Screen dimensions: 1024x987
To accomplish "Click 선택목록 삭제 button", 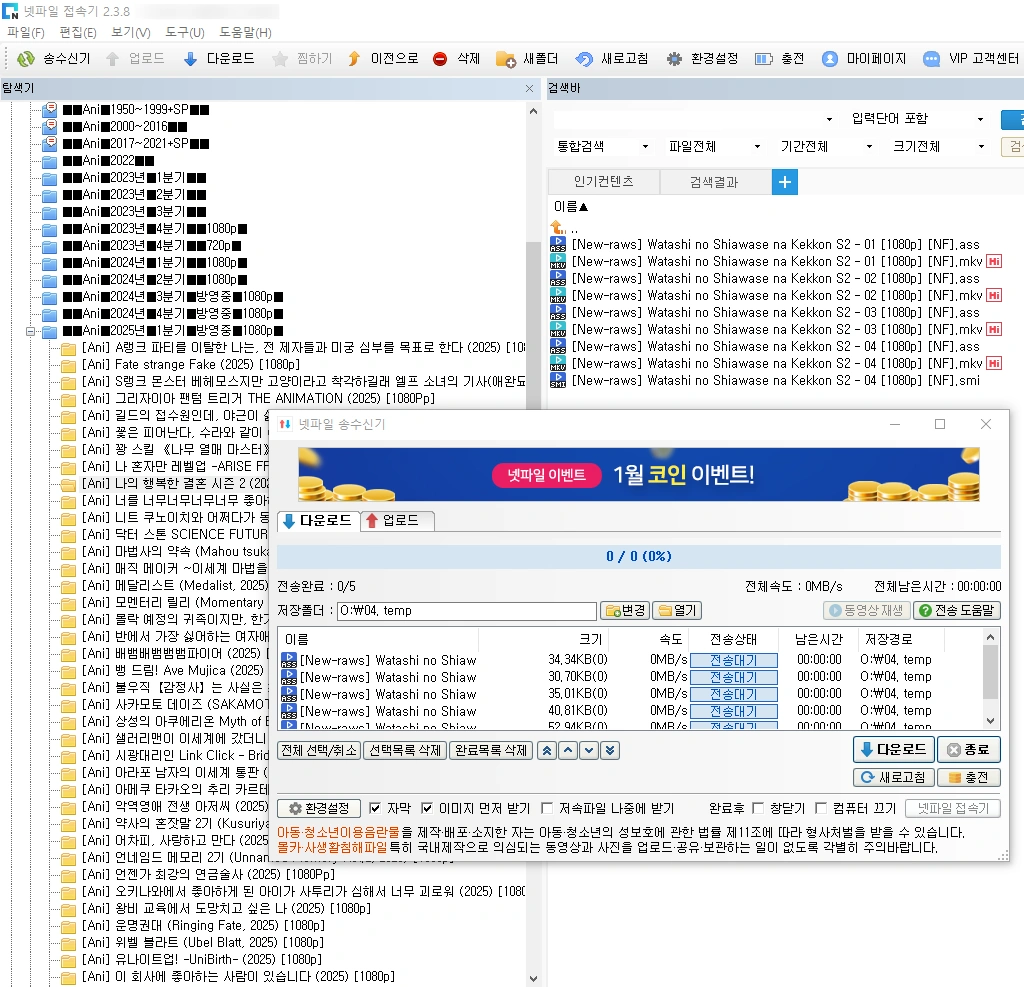I will pos(406,751).
